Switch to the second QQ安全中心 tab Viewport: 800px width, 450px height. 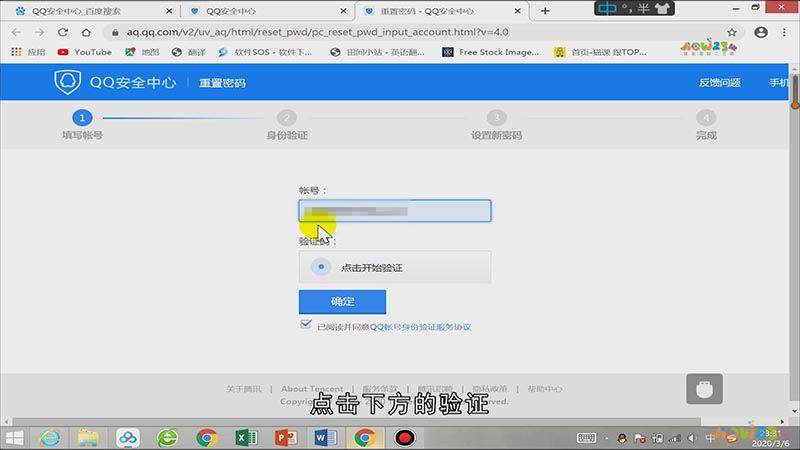(231, 11)
